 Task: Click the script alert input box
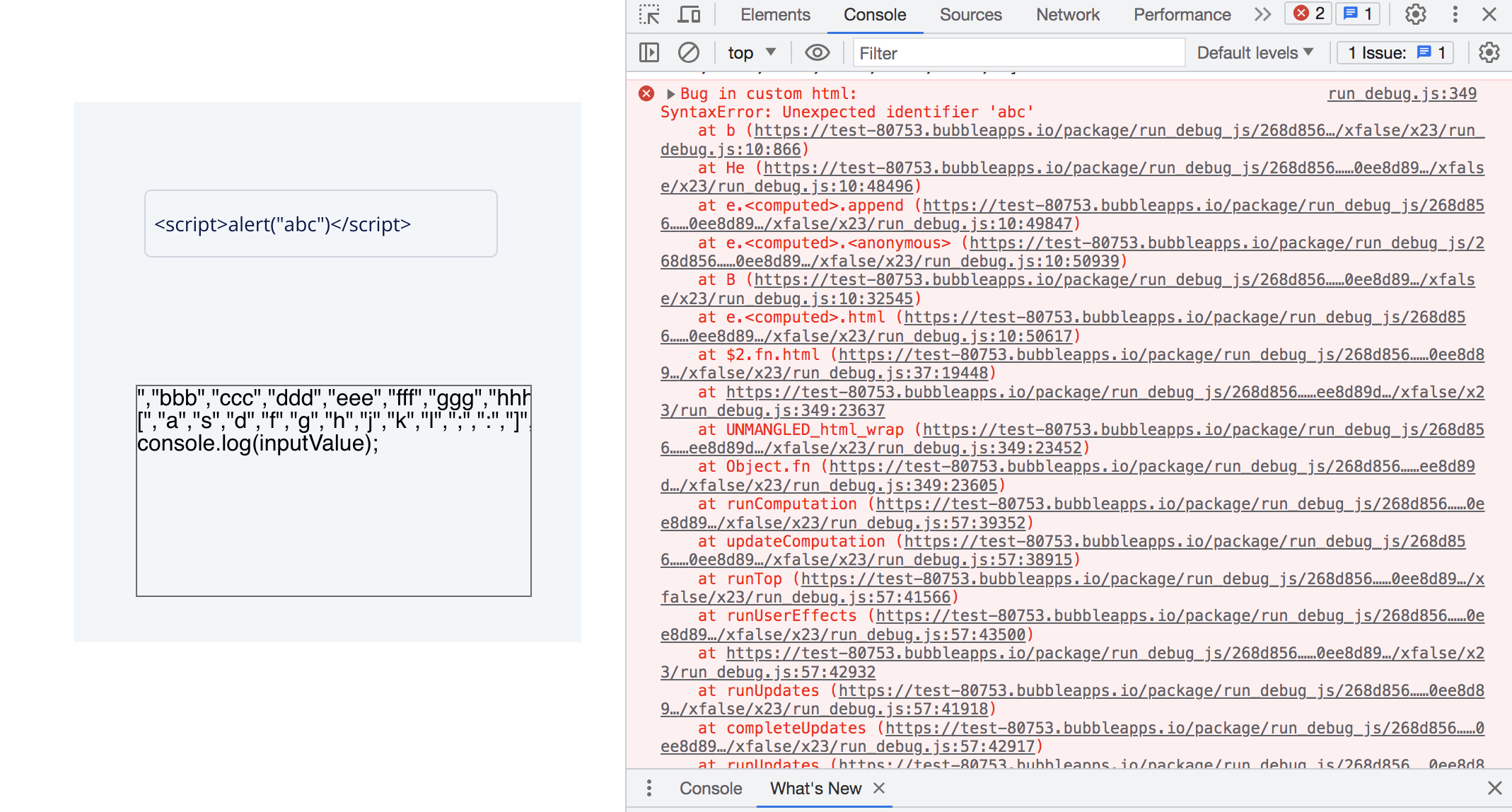point(321,224)
